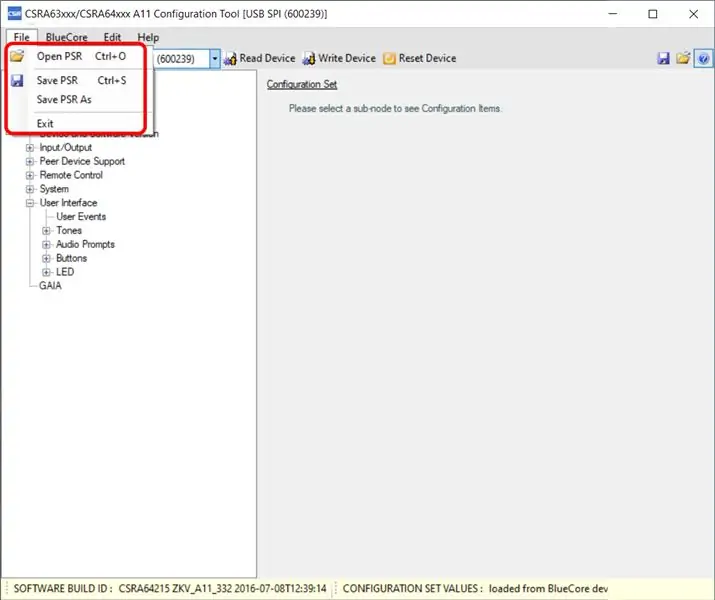The image size is (715, 600).
Task: Select the Audio Prompts tree item label
Action: pos(85,244)
